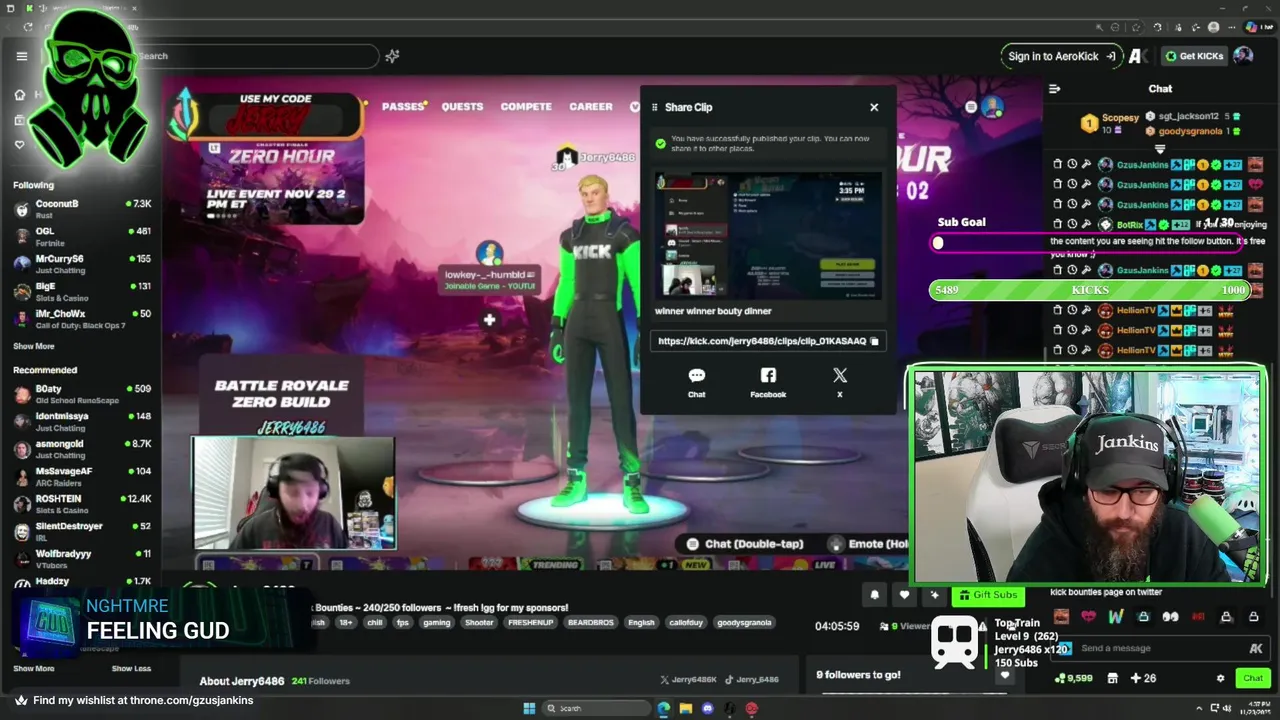Click the Fortnite menu icon beside the player avatar
Viewport: 1280px width, 720px height.
[971, 106]
